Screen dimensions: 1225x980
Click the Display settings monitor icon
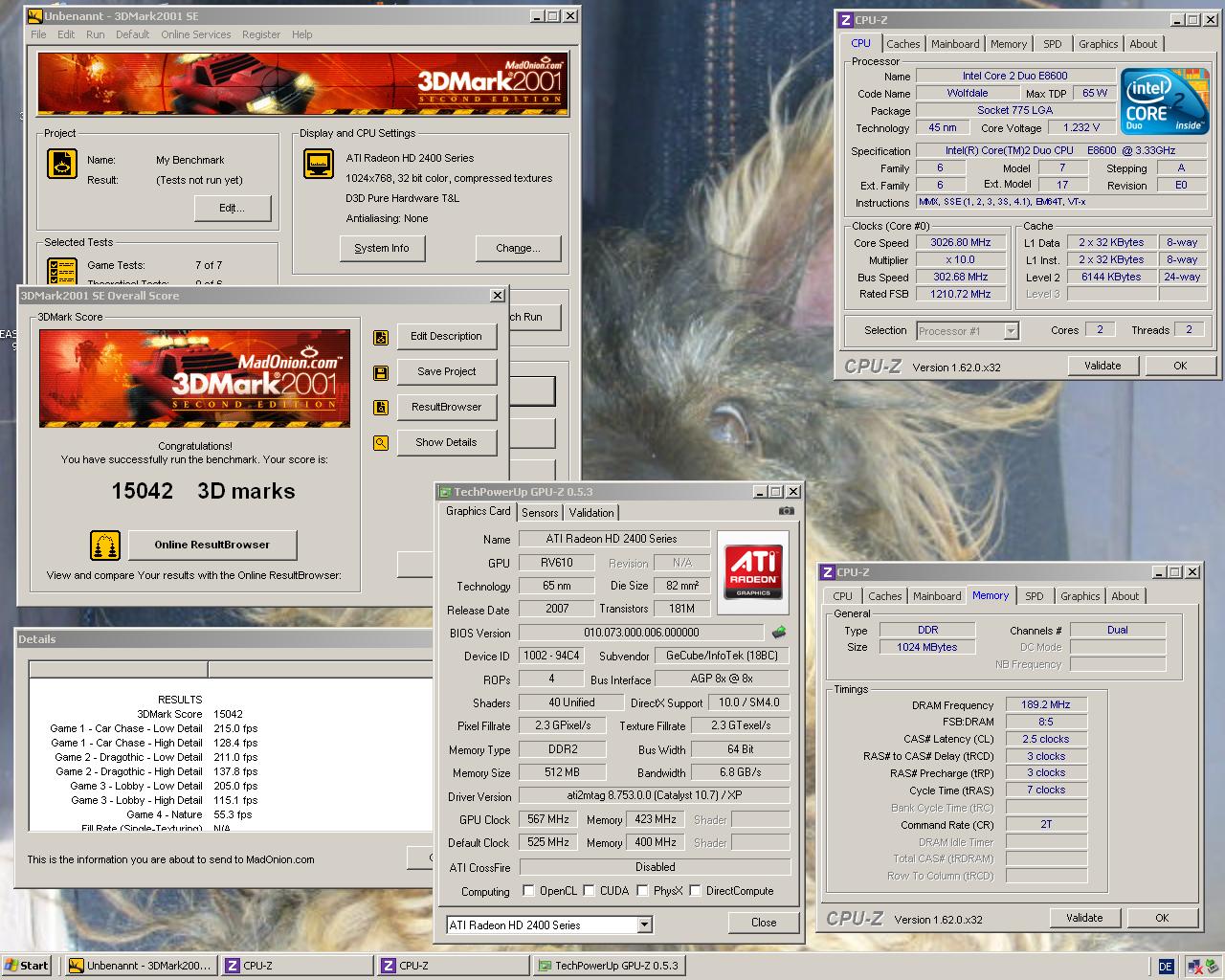(x=319, y=165)
